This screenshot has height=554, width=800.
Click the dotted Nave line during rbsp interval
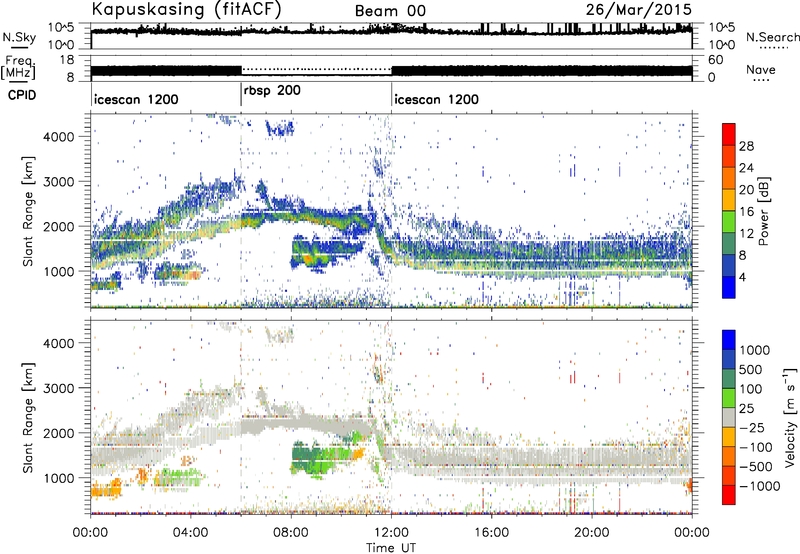(316, 69)
